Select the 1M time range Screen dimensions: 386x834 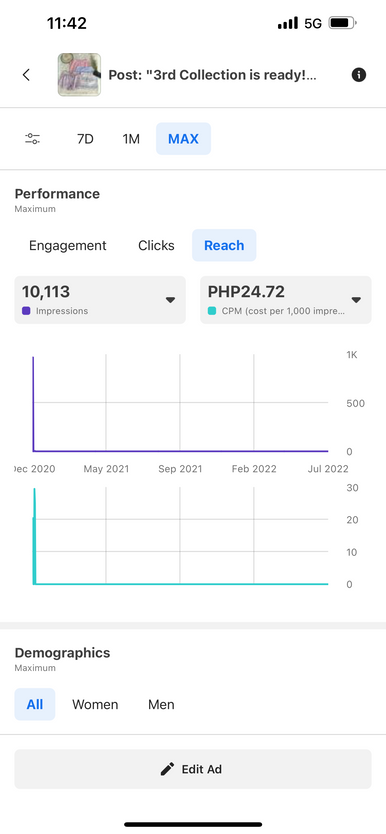(131, 139)
